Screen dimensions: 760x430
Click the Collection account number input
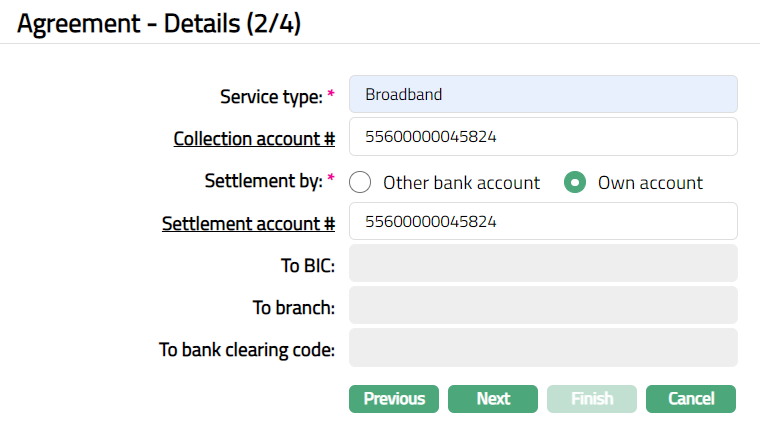coord(543,137)
